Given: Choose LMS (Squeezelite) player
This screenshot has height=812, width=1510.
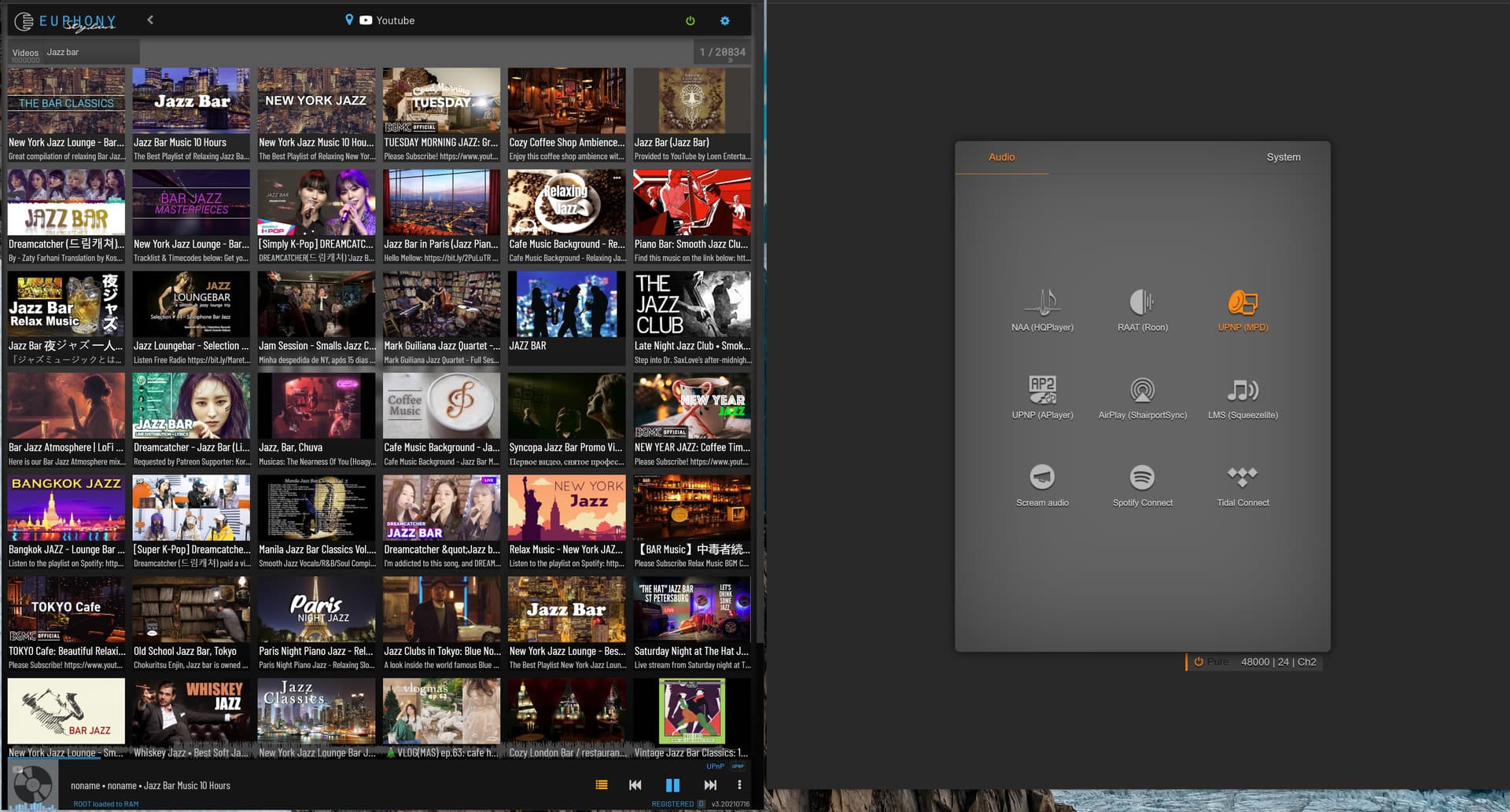Looking at the screenshot, I should coord(1243,391).
